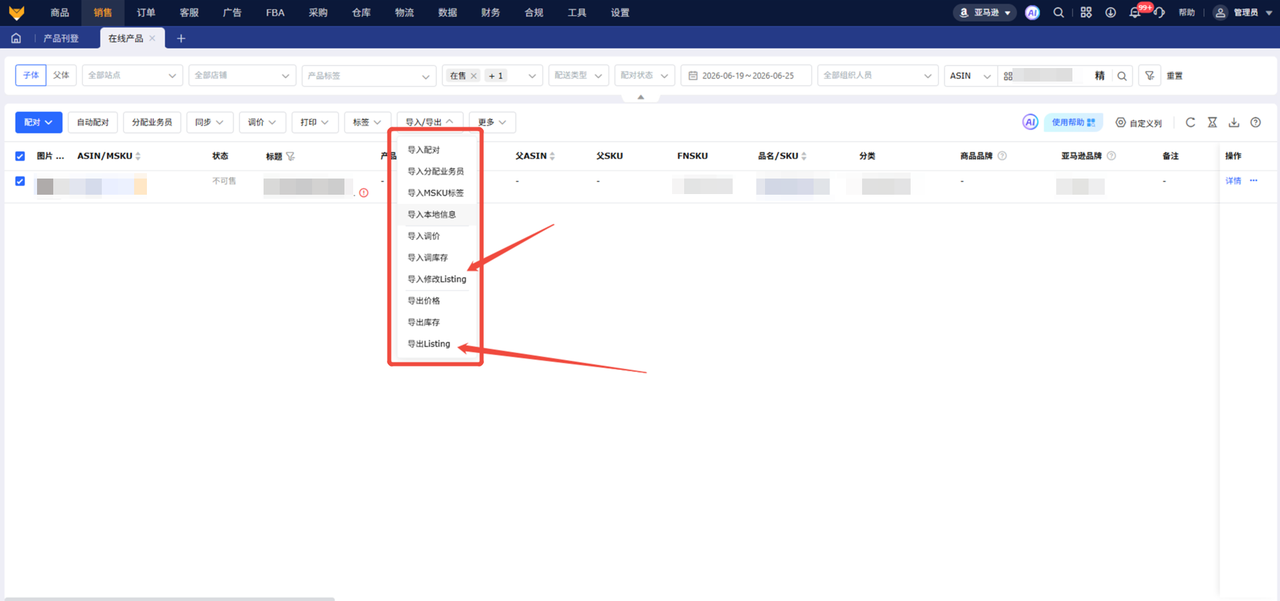Open the 使用帮助 button
Image resolution: width=1280 pixels, height=601 pixels.
tap(1073, 122)
